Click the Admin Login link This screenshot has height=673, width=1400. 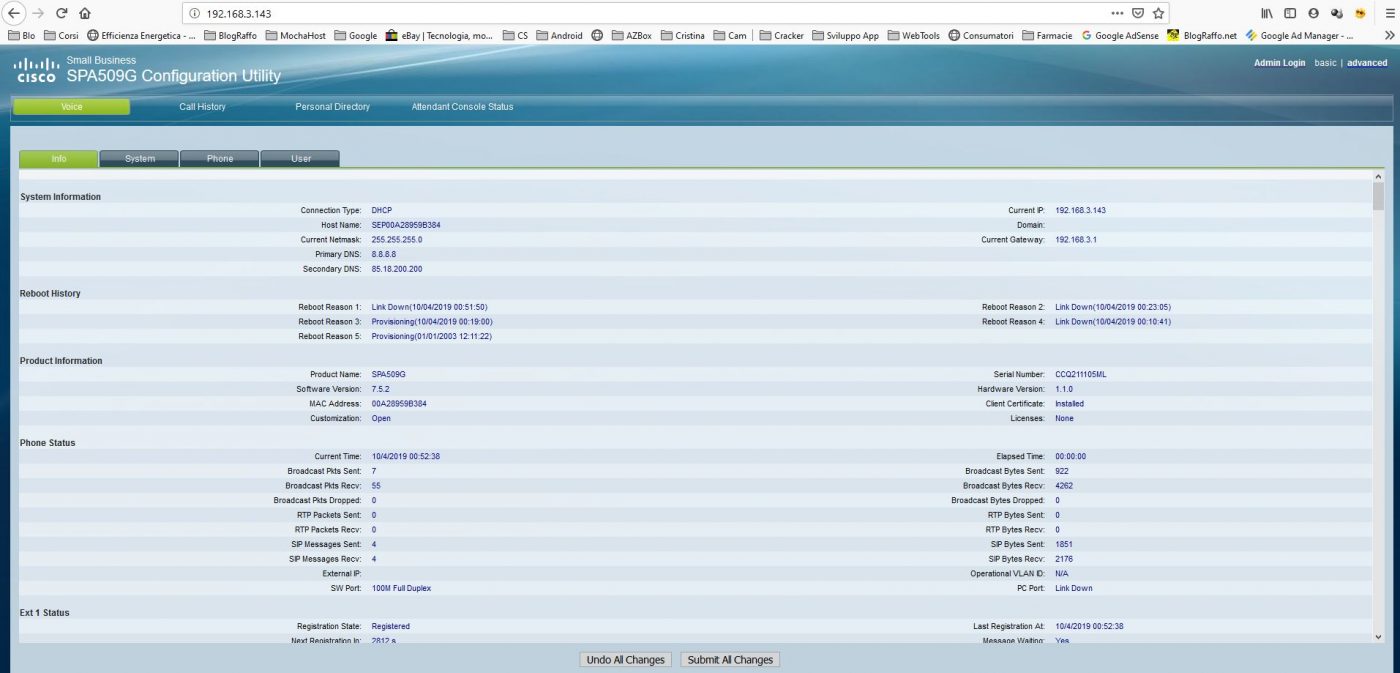[x=1279, y=63]
